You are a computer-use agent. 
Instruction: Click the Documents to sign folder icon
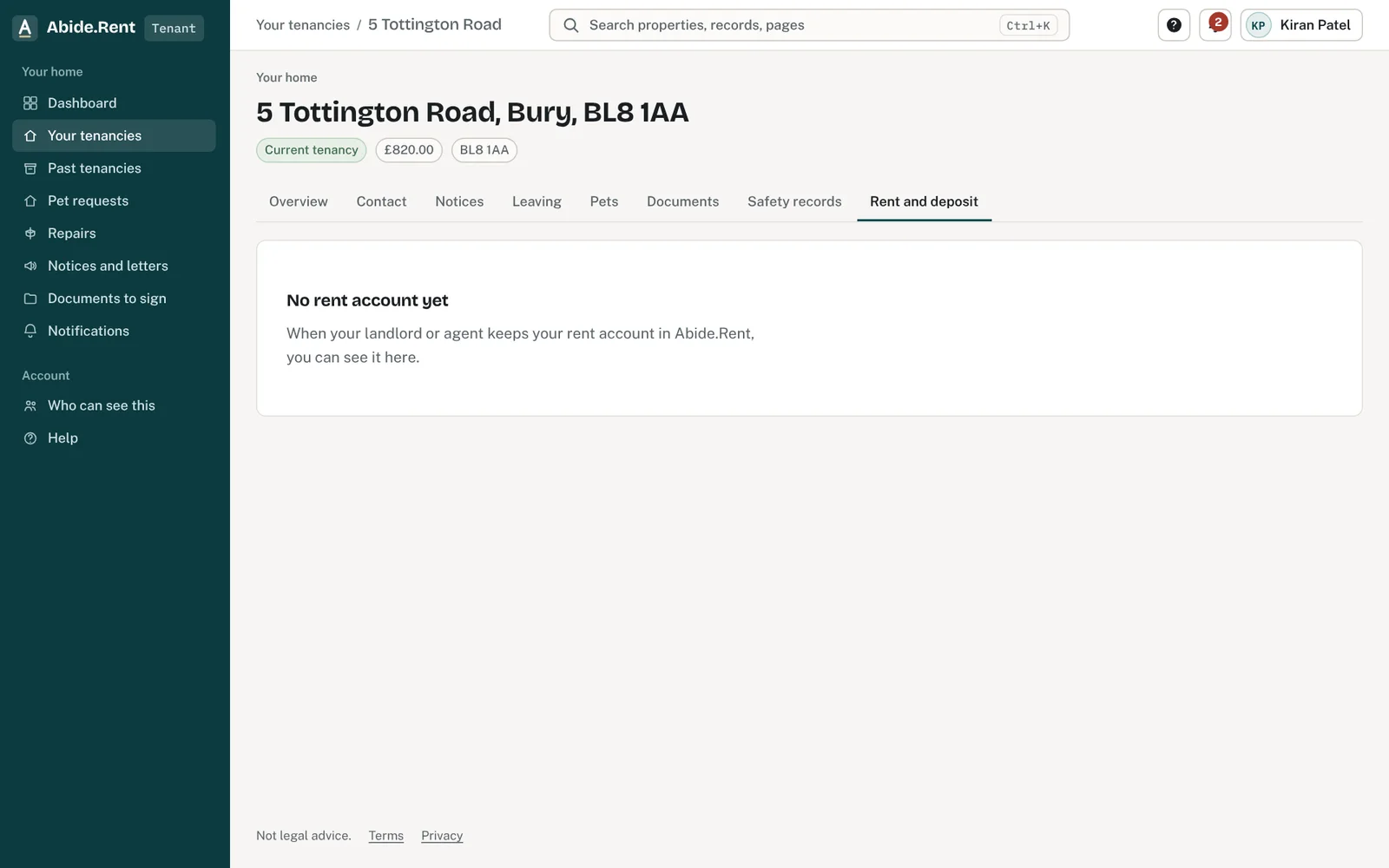[30, 299]
